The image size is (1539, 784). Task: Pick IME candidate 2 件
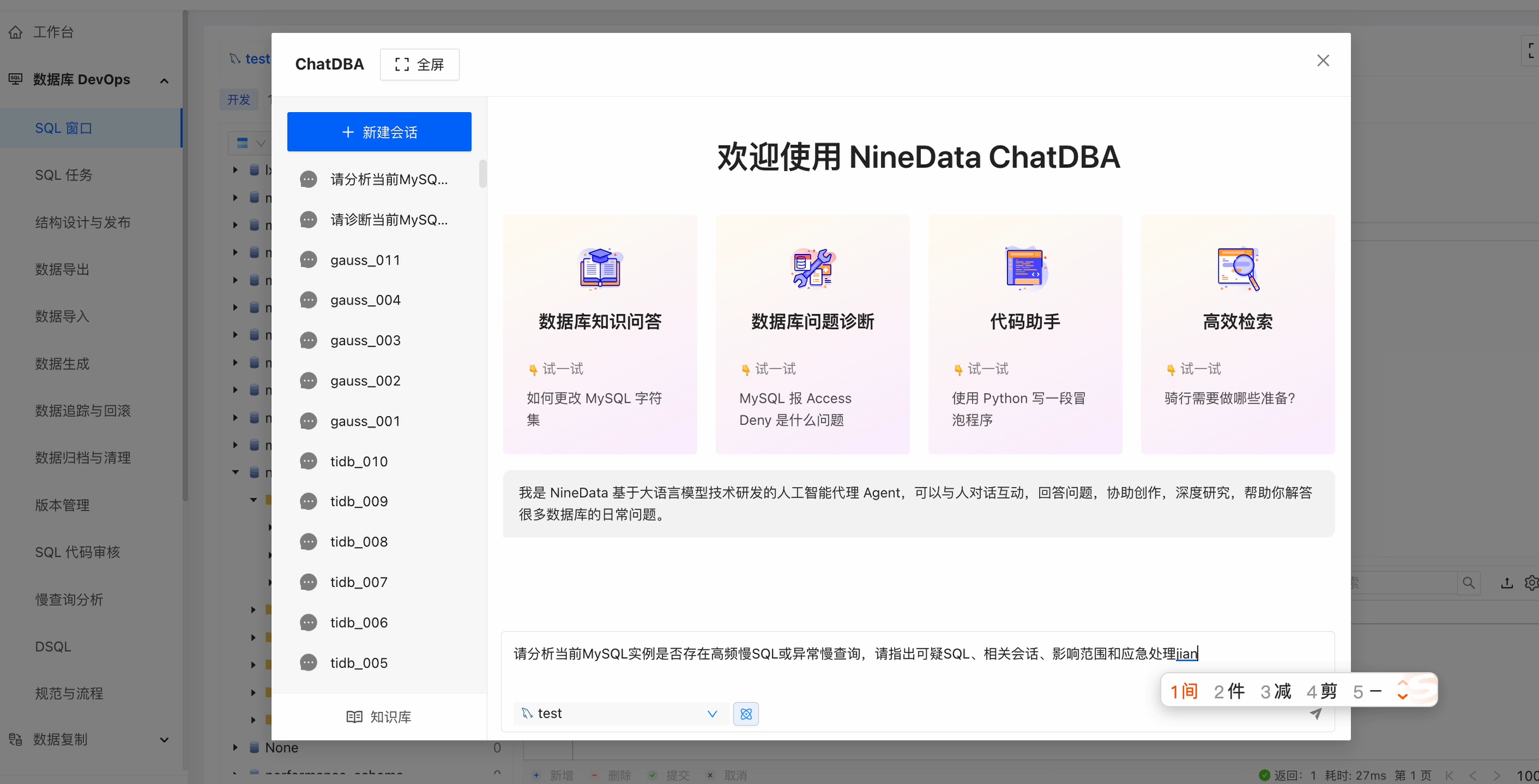coord(1229,692)
